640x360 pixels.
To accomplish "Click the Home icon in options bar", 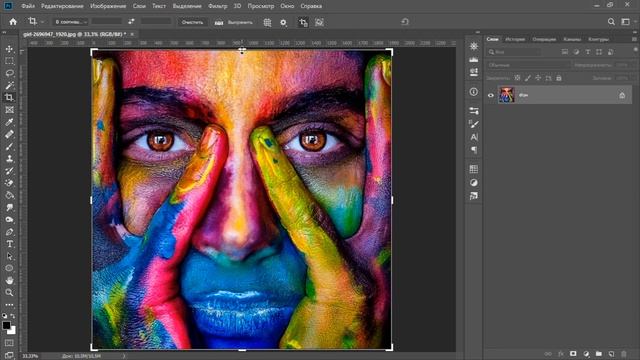I will coord(13,22).
